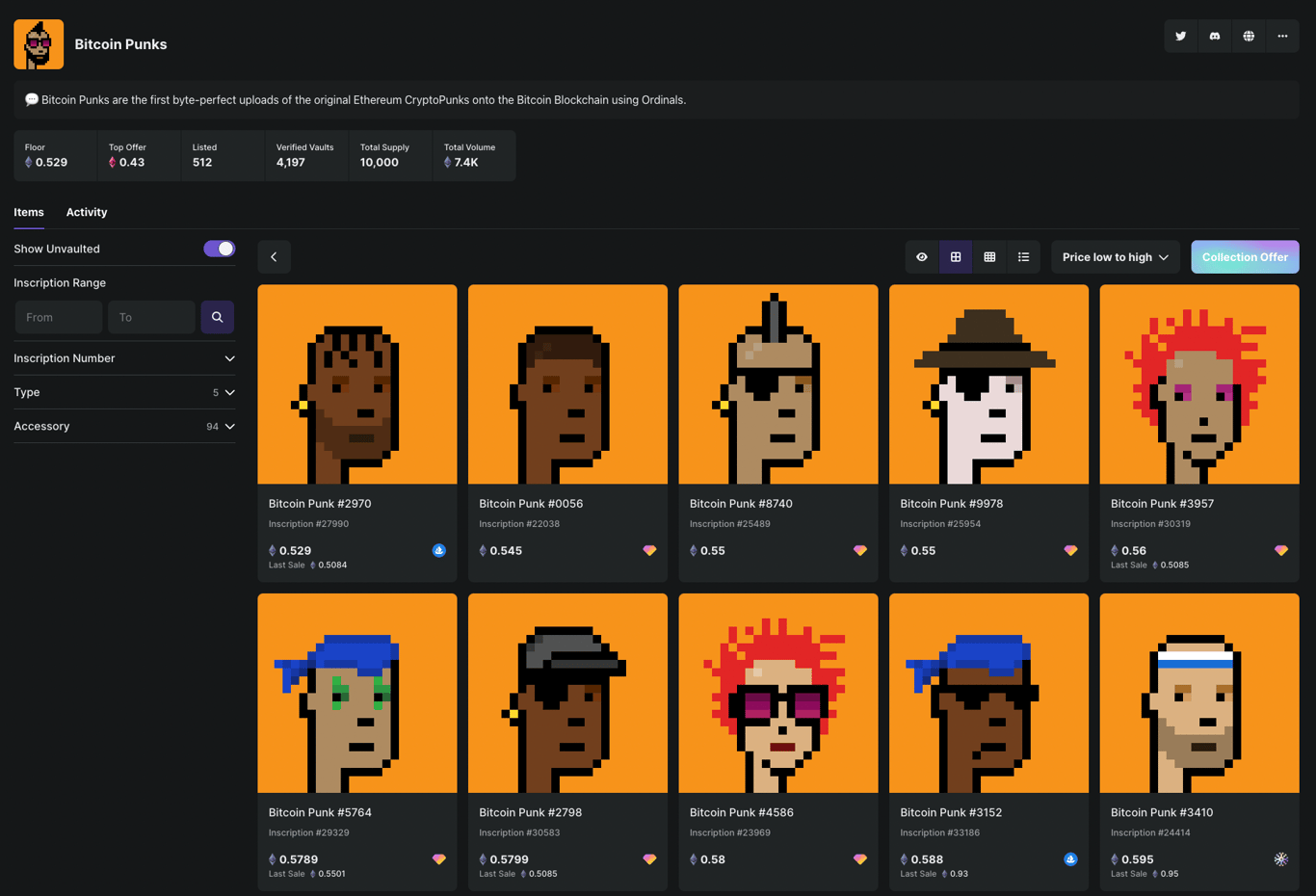This screenshot has width=1316, height=896.
Task: Toggle the eye visibility view option
Action: click(922, 257)
